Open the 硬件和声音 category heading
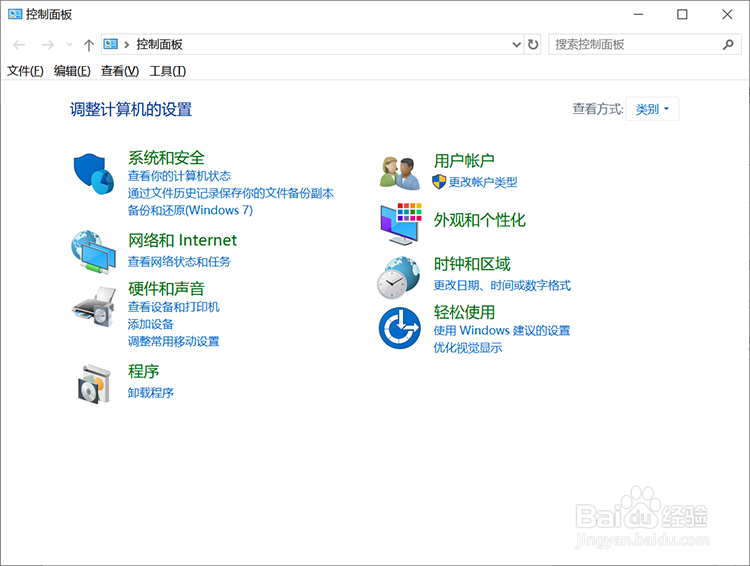This screenshot has height=566, width=750. point(166,289)
